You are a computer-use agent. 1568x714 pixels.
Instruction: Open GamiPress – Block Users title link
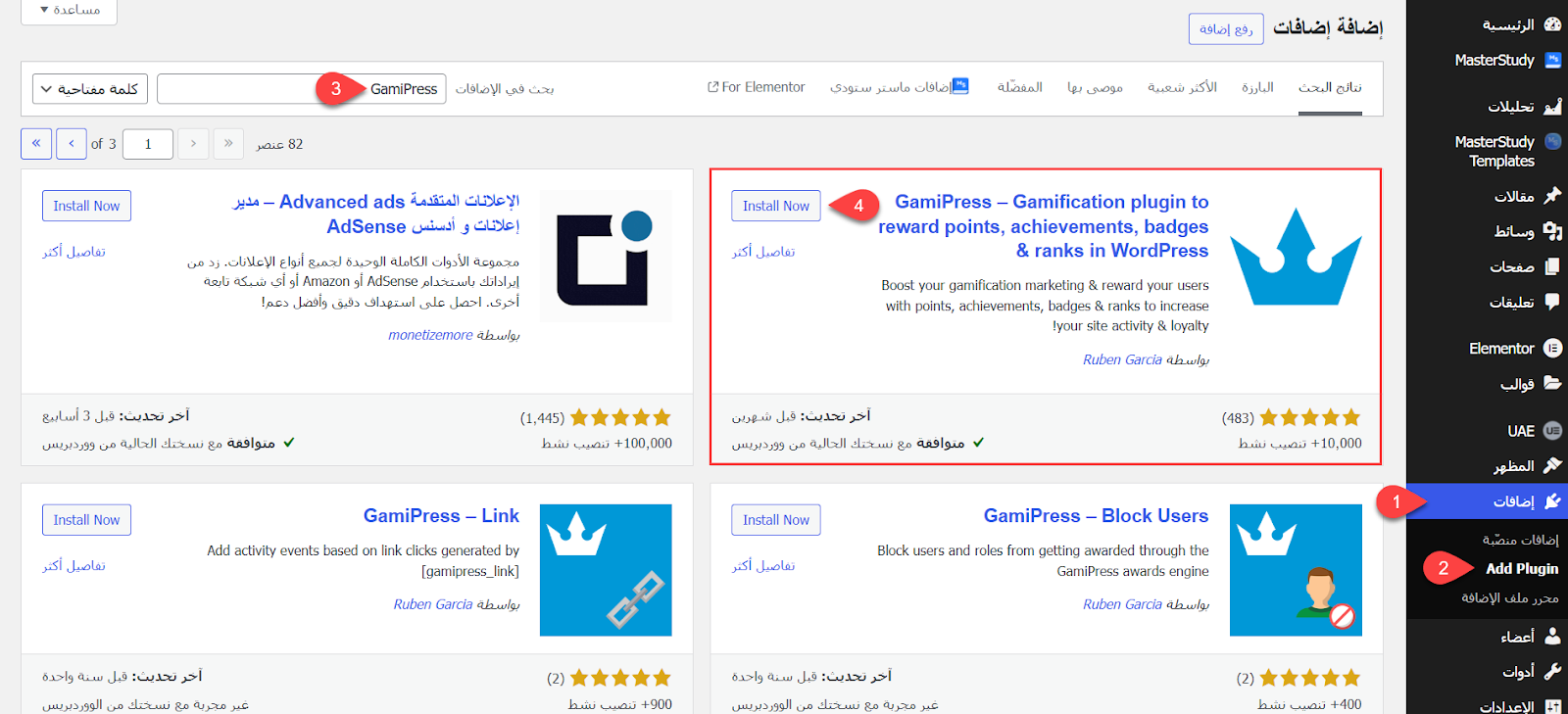tap(1096, 515)
